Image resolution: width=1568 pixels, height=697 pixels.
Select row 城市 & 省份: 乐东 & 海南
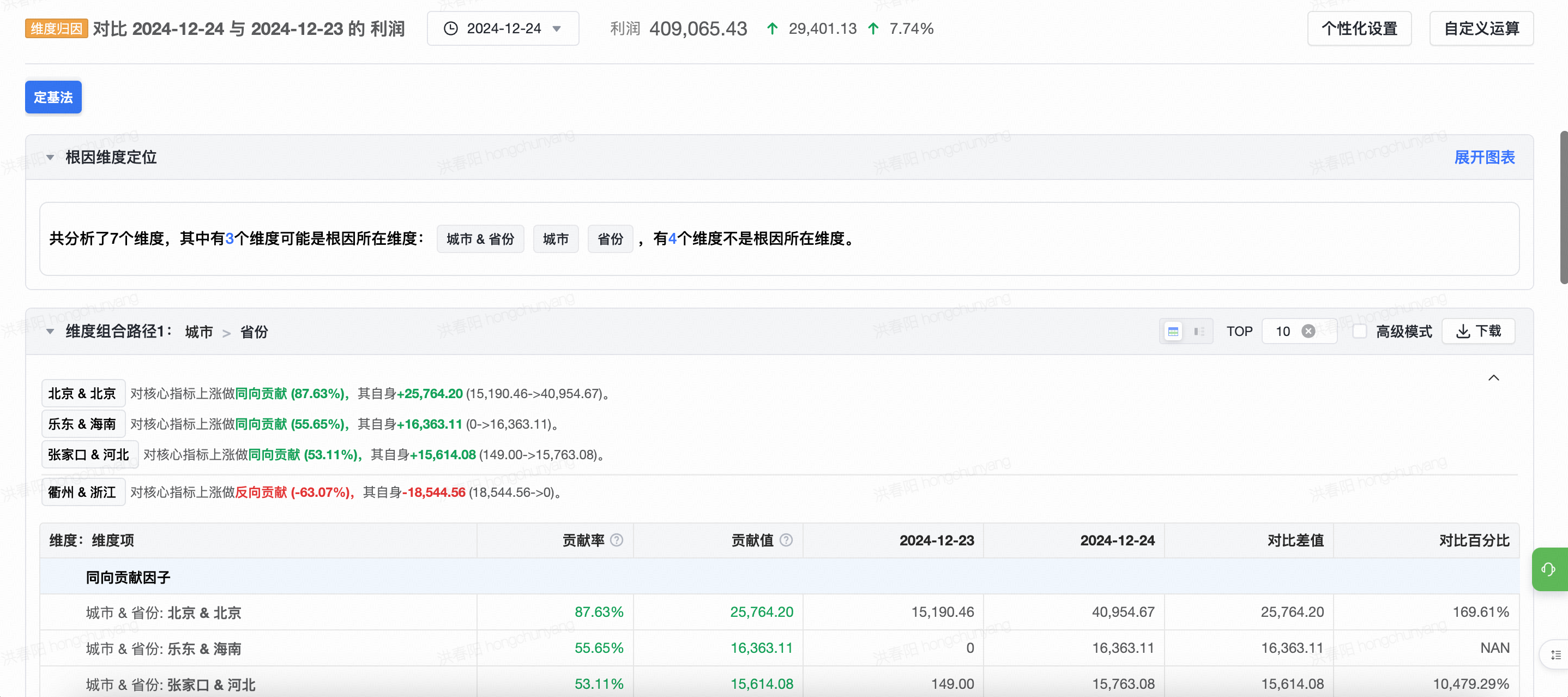(x=779, y=648)
